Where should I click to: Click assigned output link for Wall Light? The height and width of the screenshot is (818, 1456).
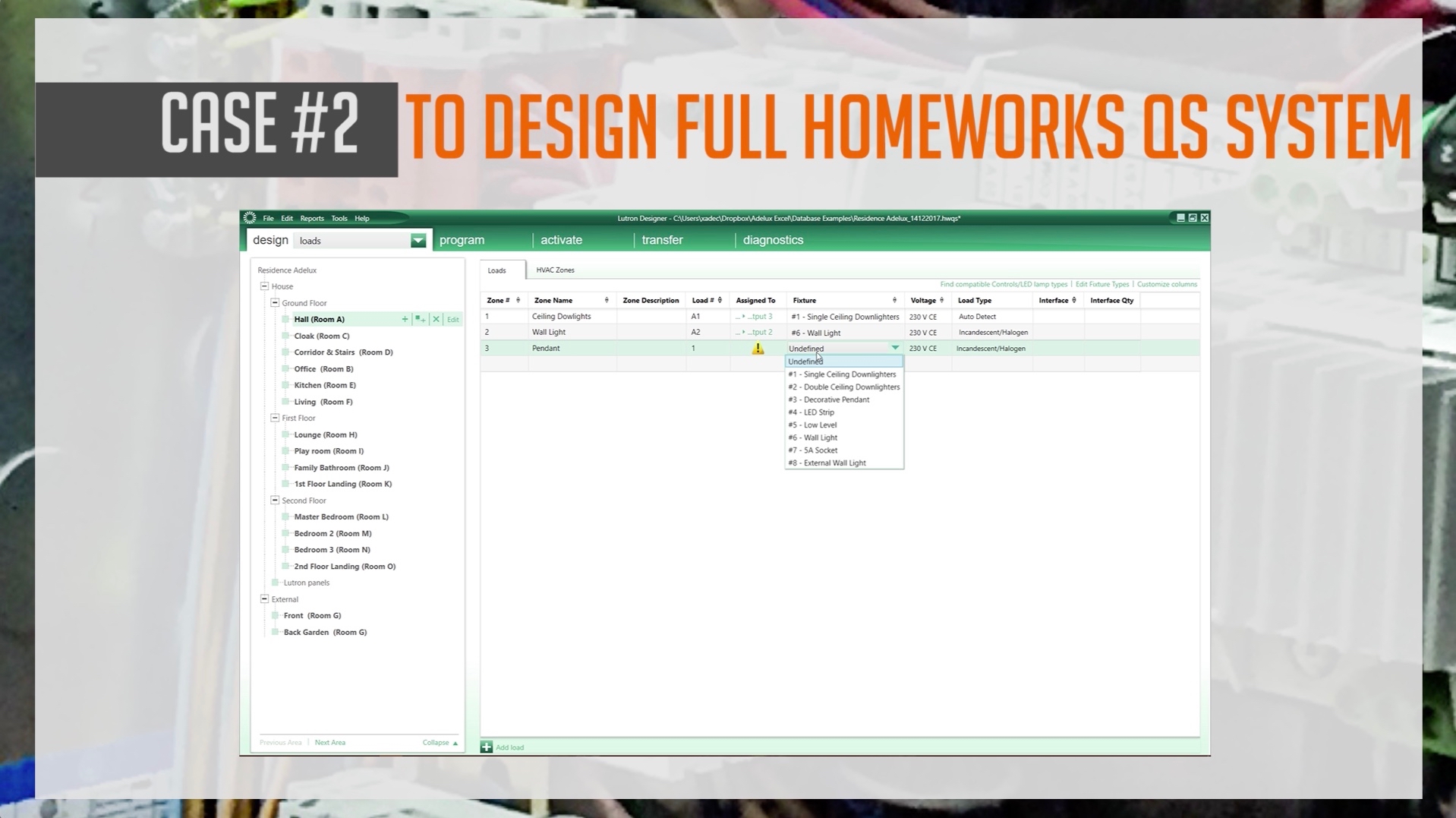tap(755, 333)
